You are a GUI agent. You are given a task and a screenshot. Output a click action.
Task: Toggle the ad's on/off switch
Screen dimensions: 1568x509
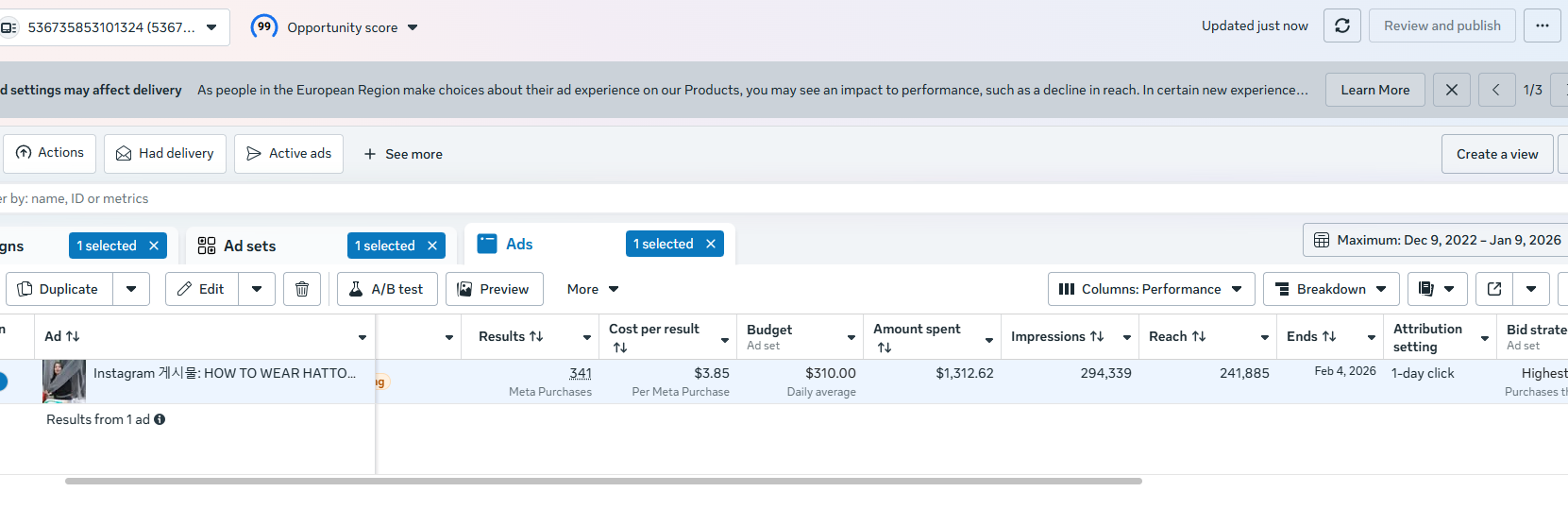3,382
